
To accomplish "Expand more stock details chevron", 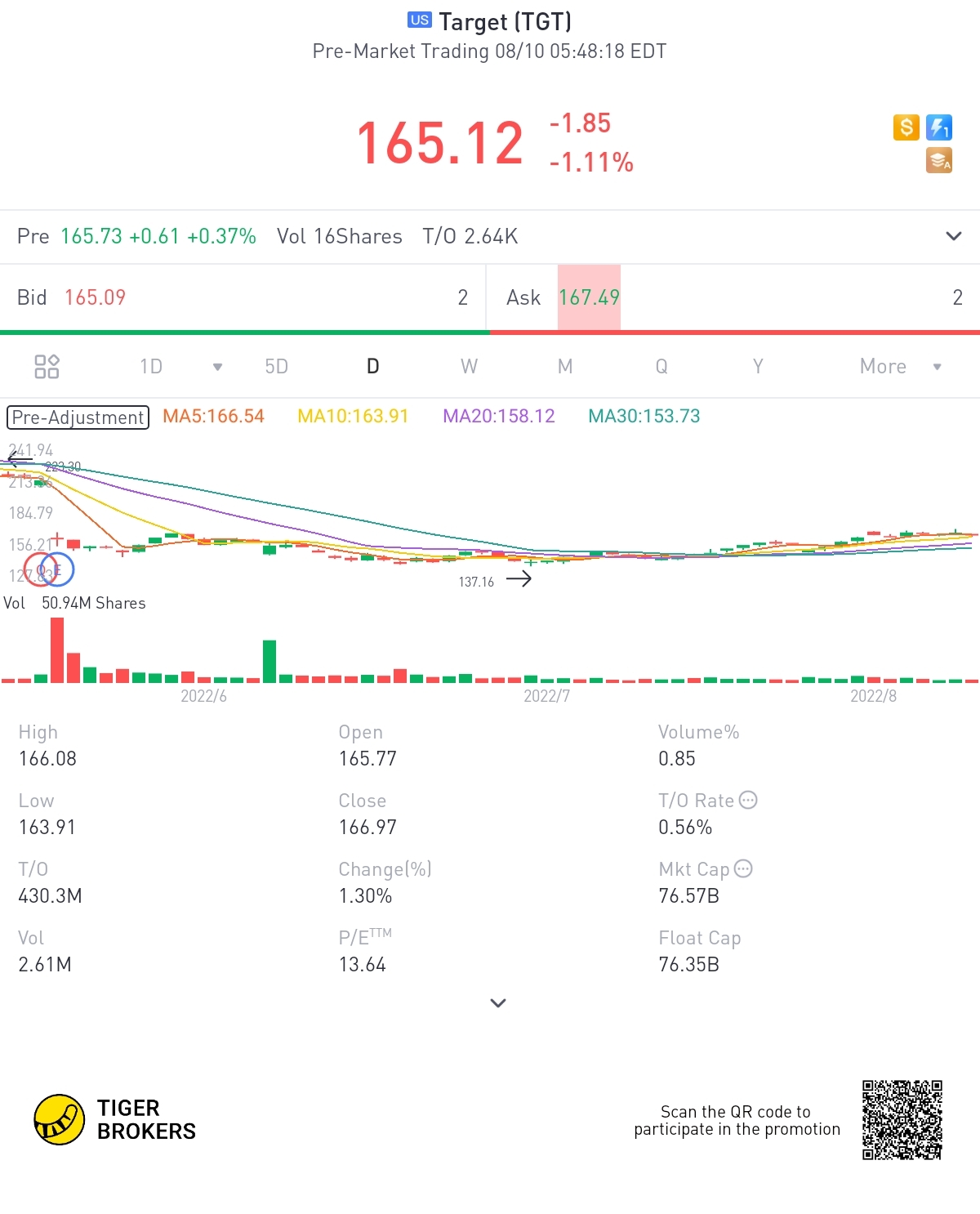I will [x=498, y=1003].
